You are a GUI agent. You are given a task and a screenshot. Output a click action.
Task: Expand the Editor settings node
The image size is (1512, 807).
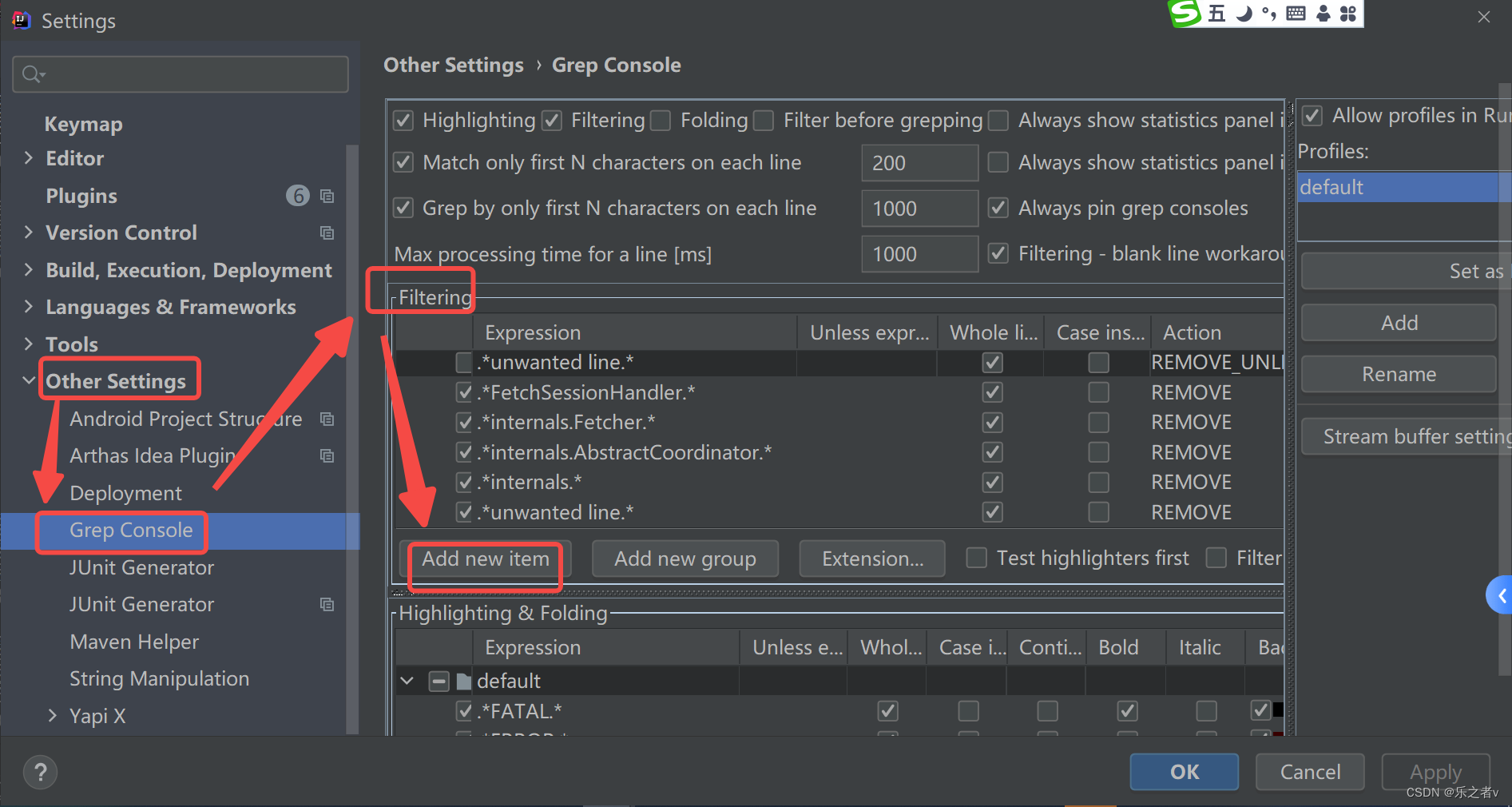coord(29,158)
